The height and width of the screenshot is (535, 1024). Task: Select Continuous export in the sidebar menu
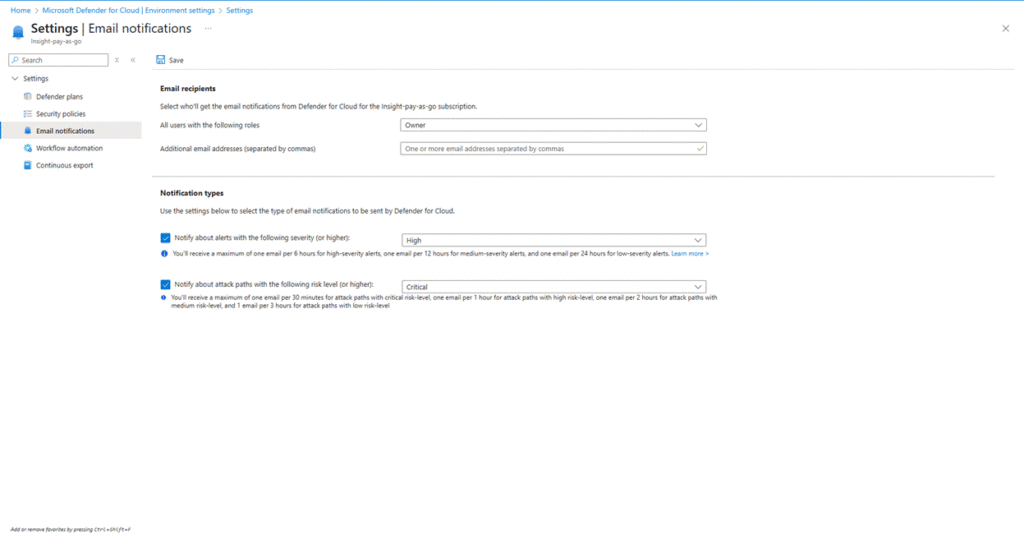coord(65,165)
